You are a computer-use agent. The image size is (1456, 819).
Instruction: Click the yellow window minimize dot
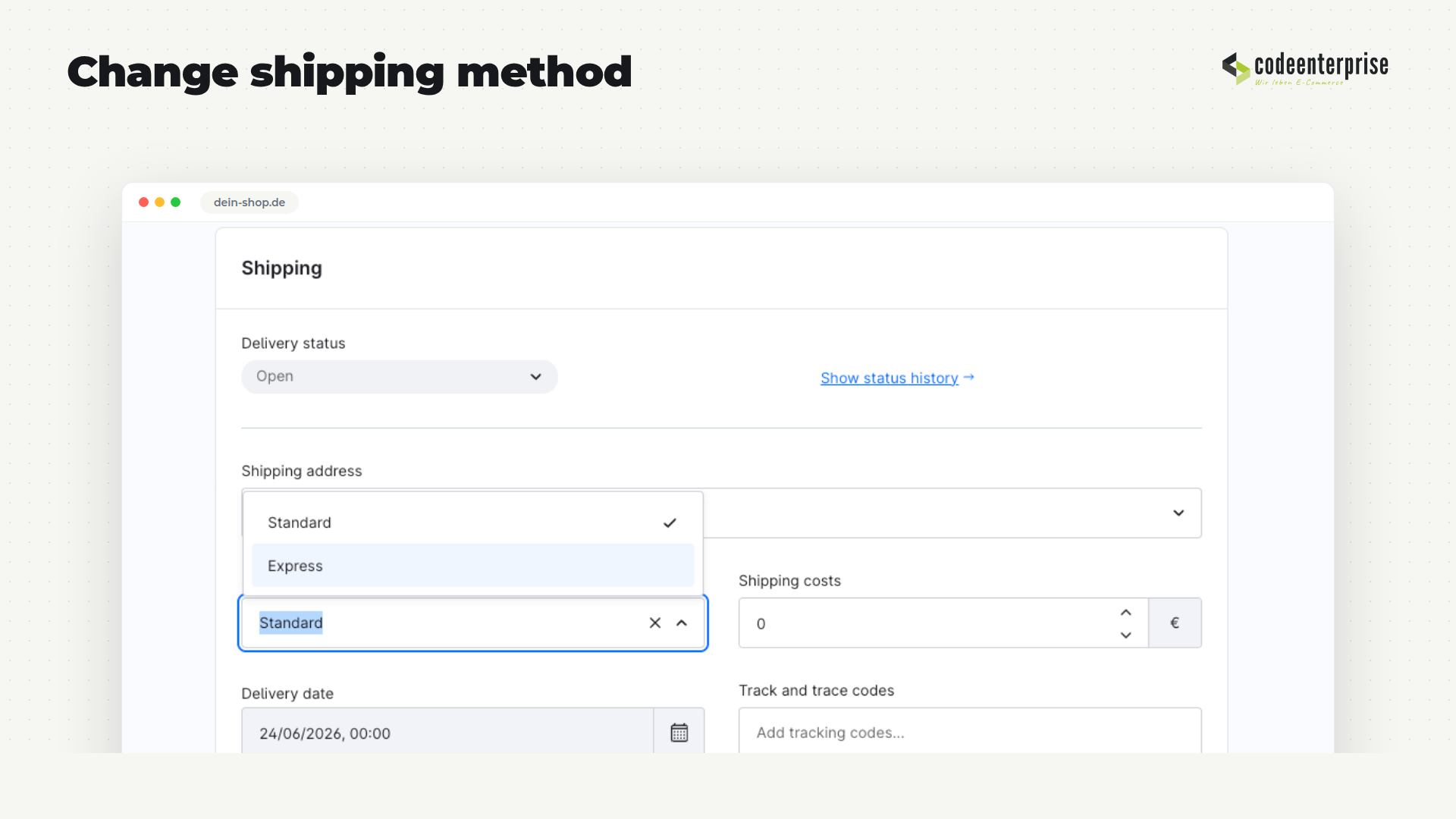pos(159,202)
